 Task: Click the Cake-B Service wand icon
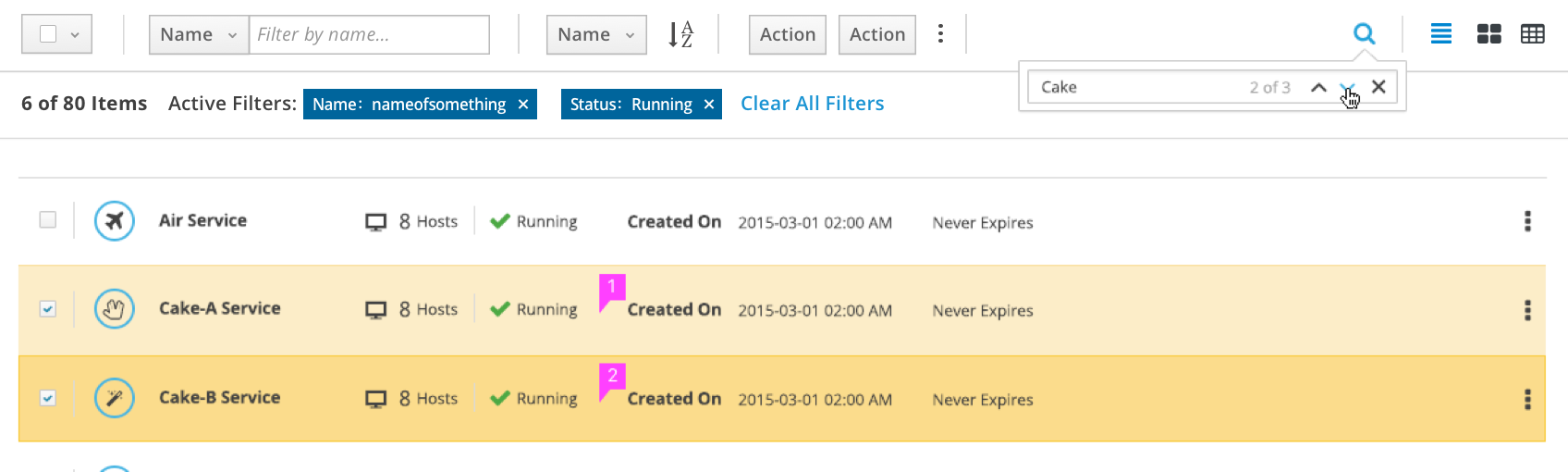pyautogui.click(x=115, y=398)
